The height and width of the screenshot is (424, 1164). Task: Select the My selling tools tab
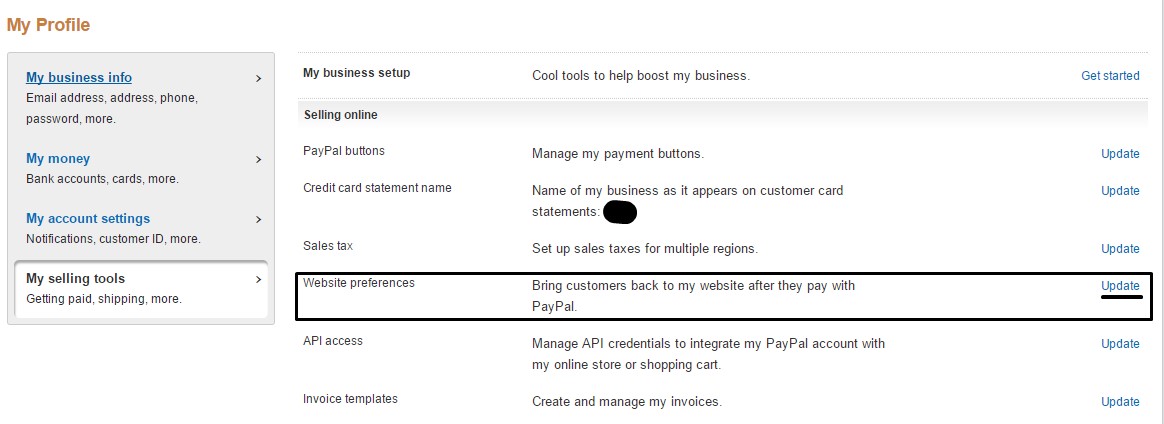pos(141,289)
